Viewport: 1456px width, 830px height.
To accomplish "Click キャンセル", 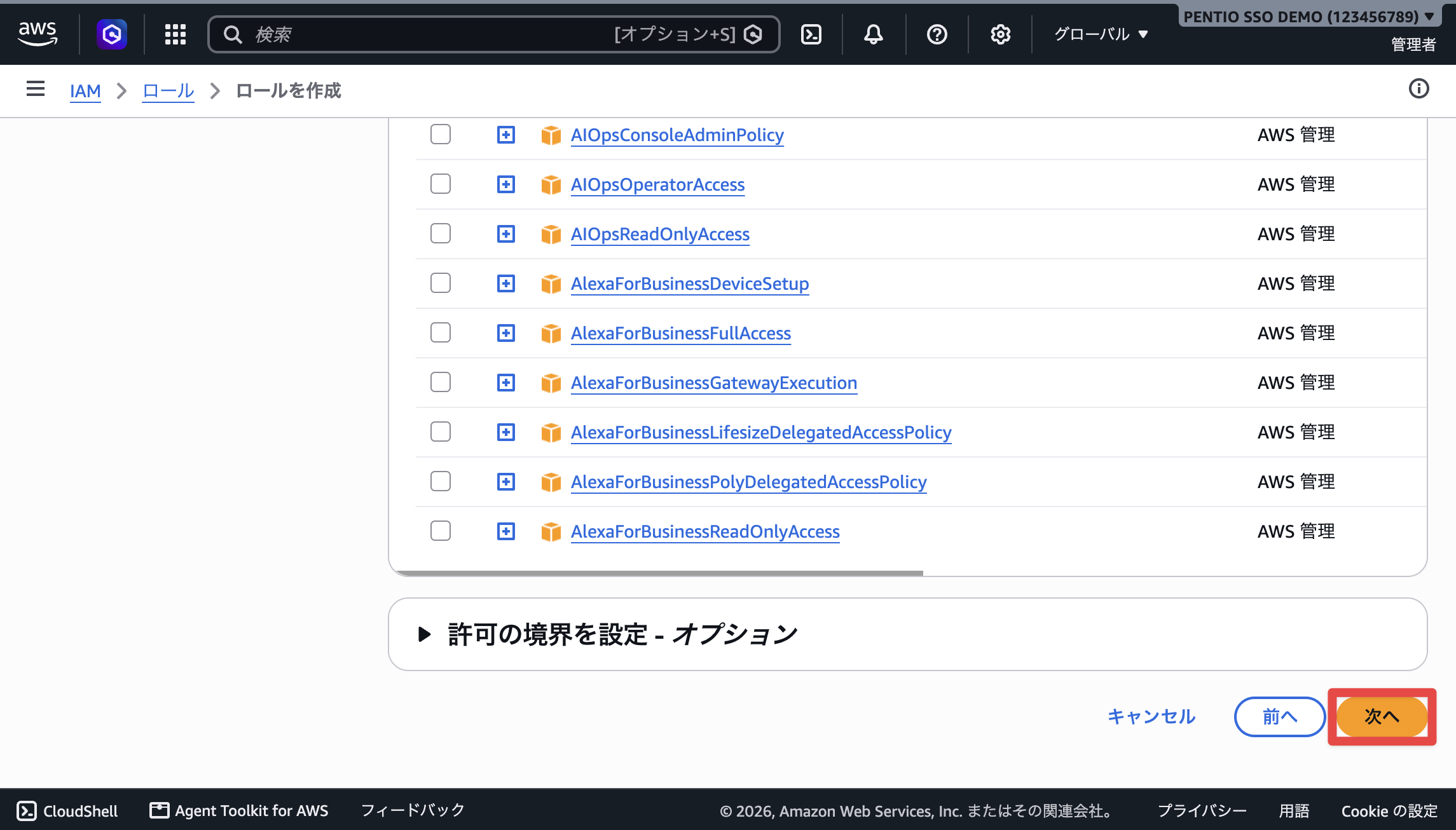I will click(1151, 717).
